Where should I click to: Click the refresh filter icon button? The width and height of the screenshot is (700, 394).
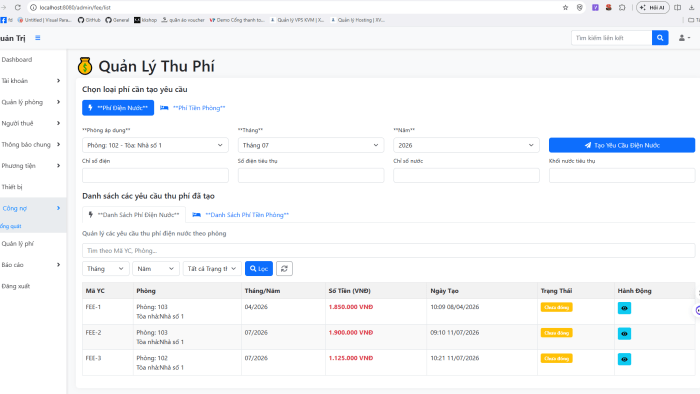(284, 269)
